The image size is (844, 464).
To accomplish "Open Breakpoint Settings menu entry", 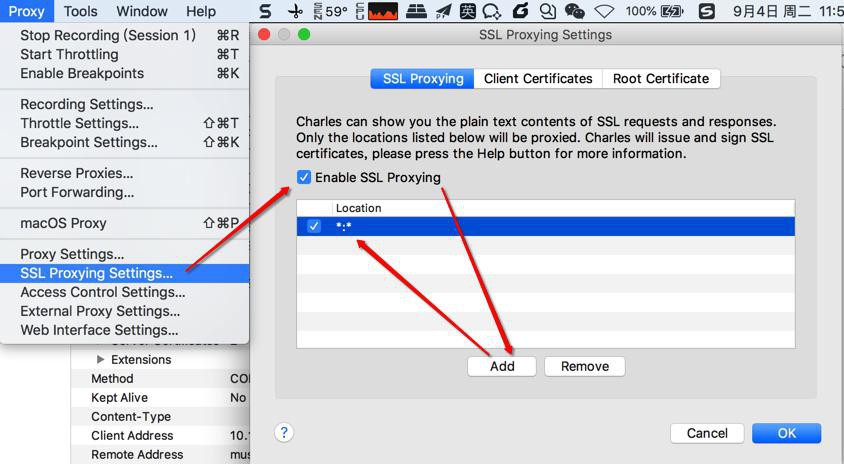I will pos(124,142).
